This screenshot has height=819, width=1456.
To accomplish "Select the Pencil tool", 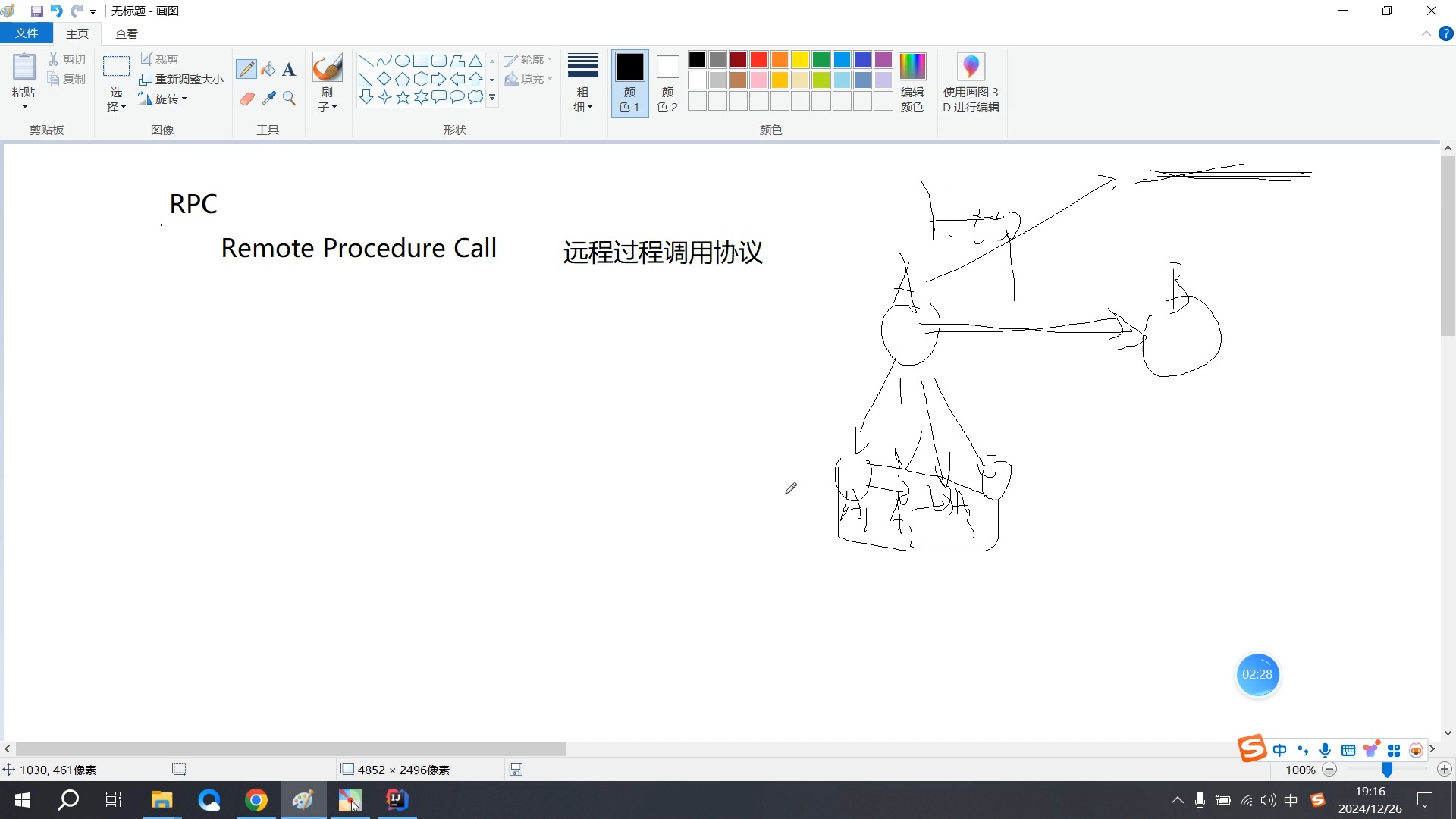I will (x=246, y=69).
